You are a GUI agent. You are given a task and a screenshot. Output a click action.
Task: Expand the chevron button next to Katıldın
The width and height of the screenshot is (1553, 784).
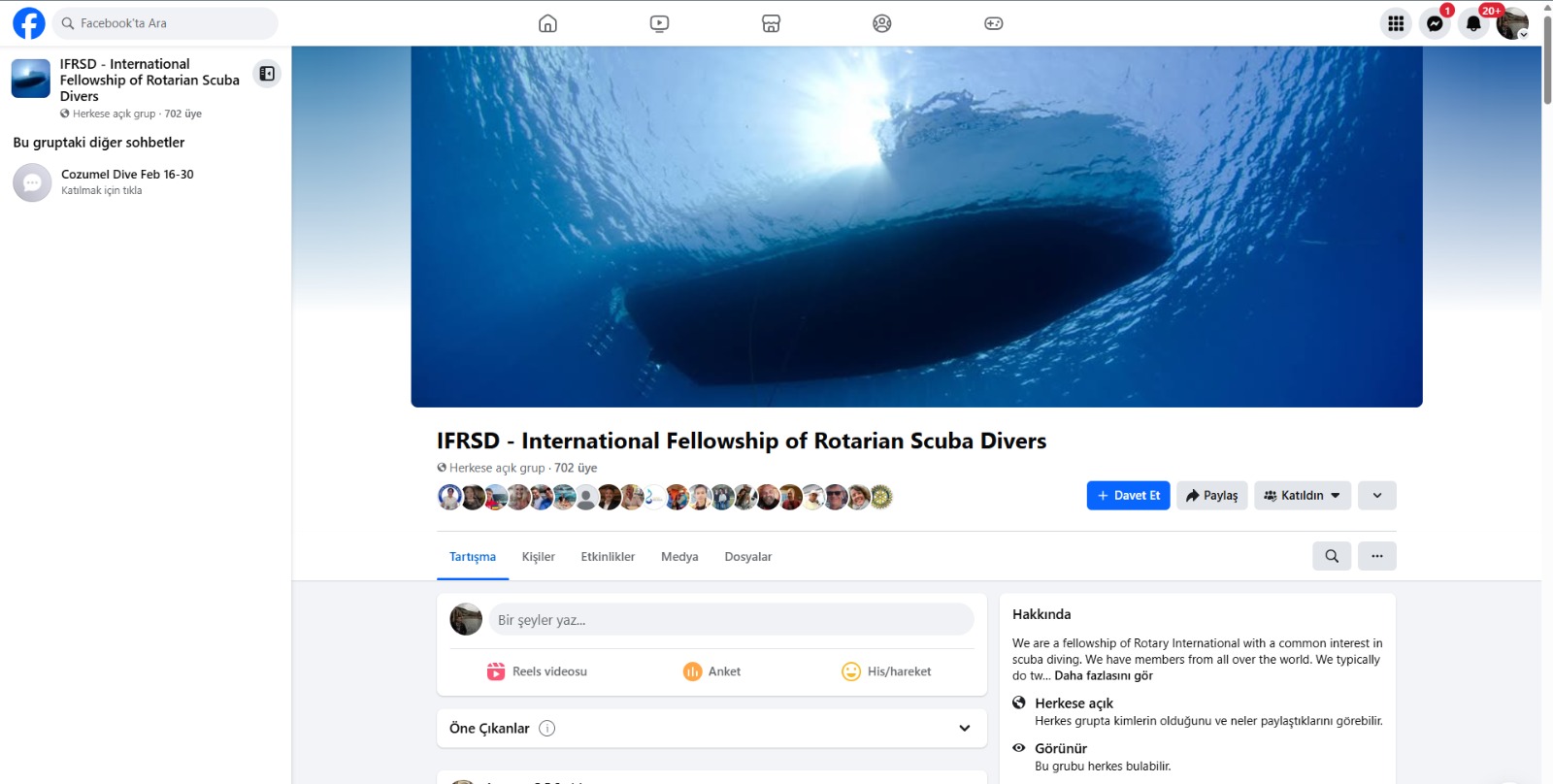(x=1377, y=496)
